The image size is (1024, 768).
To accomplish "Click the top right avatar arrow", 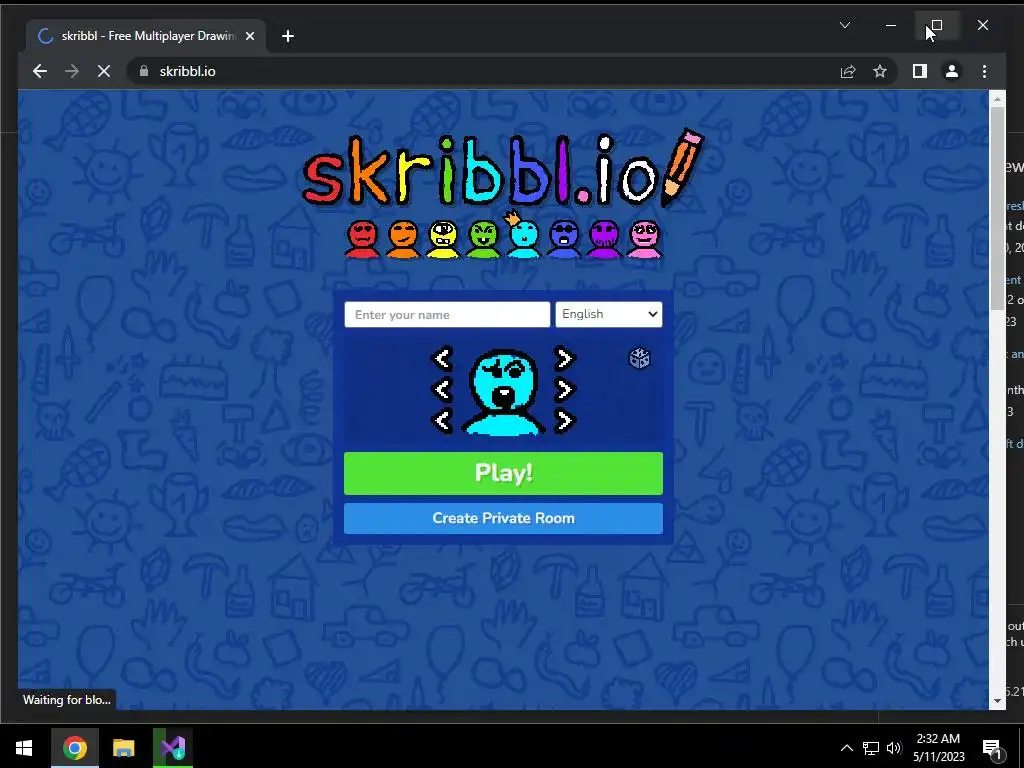I will pos(564,359).
